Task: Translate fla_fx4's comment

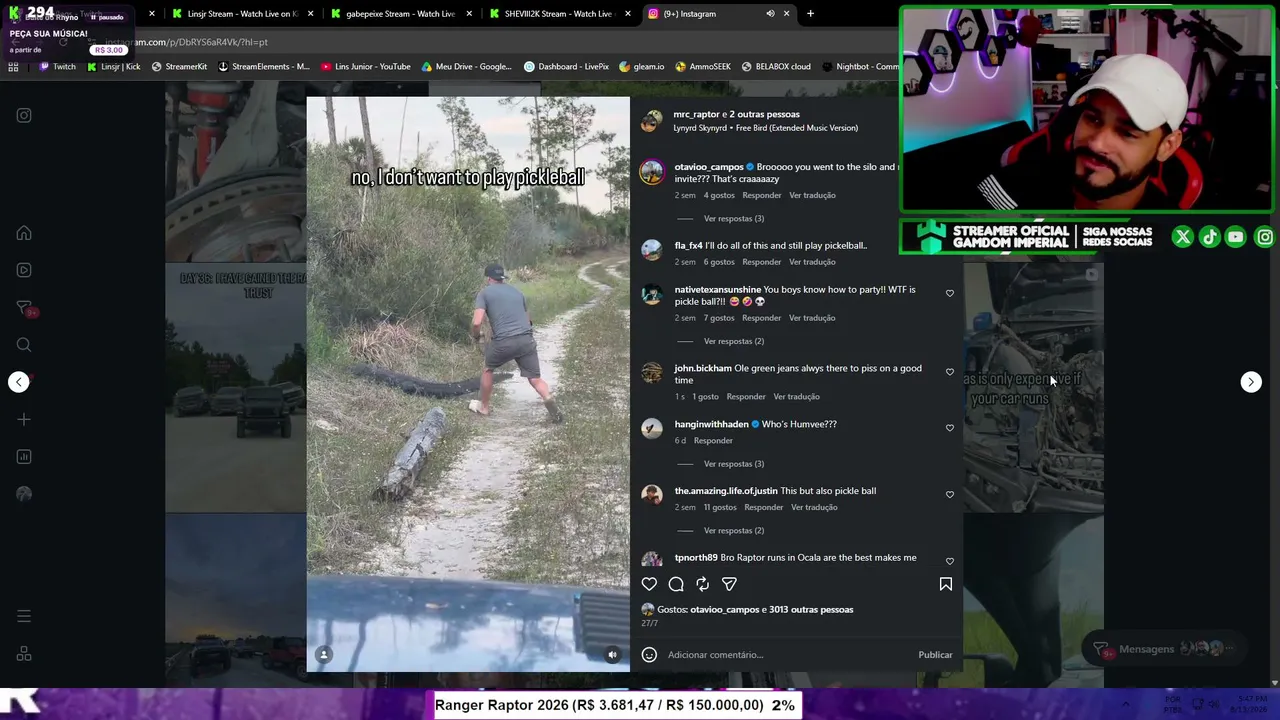Action: click(812, 262)
